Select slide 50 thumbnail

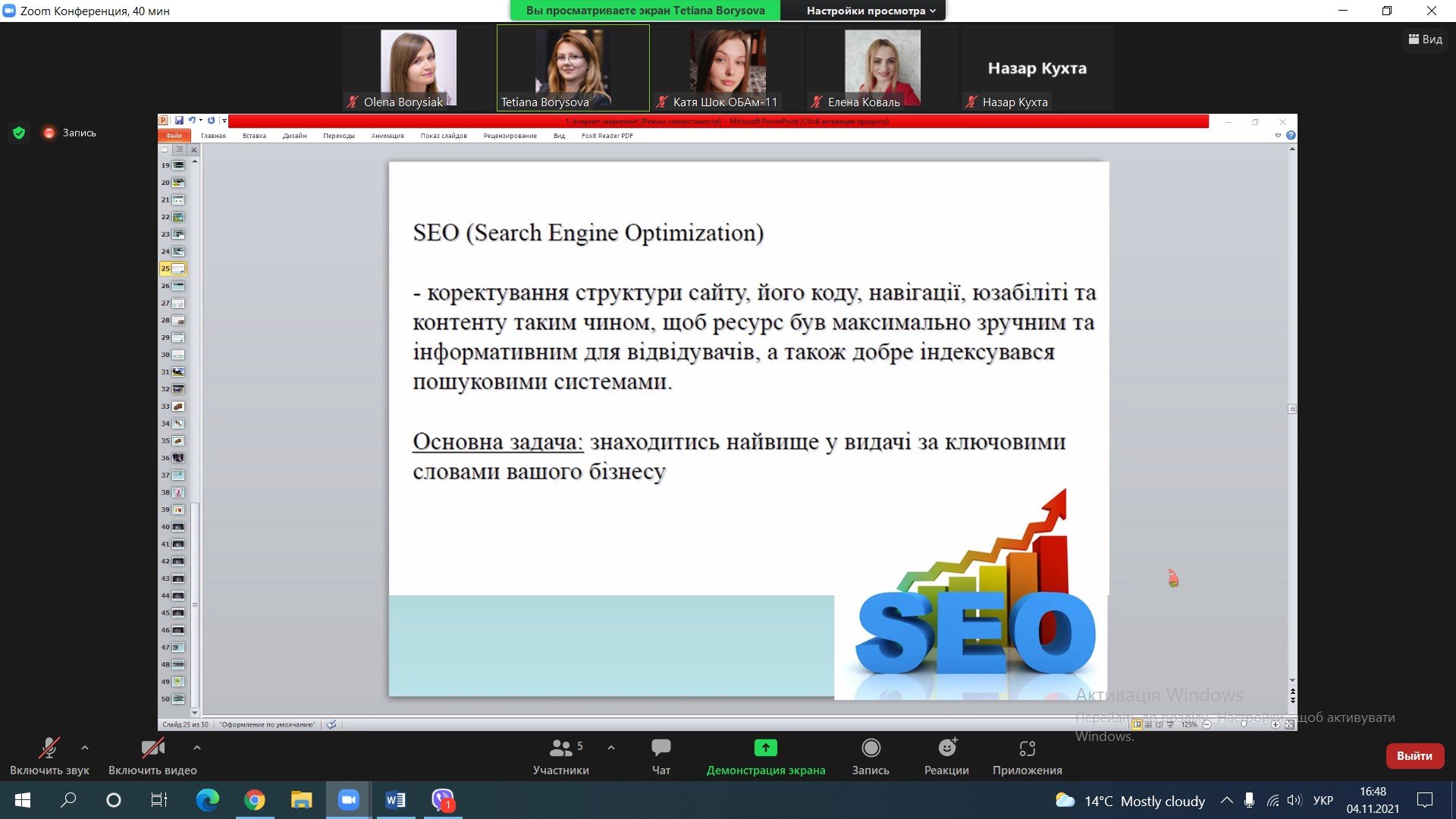point(178,698)
